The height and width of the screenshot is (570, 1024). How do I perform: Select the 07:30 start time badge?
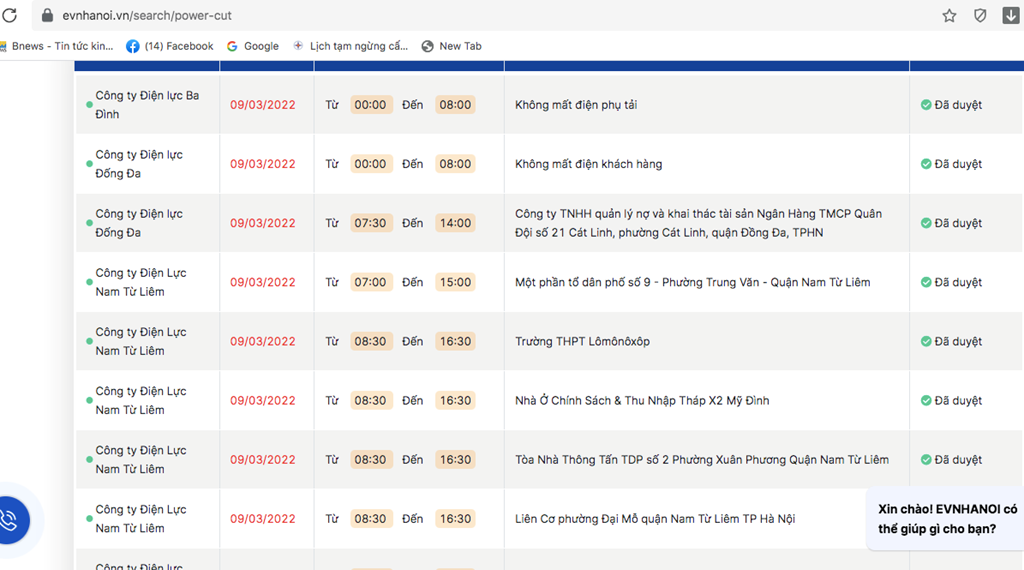[371, 223]
